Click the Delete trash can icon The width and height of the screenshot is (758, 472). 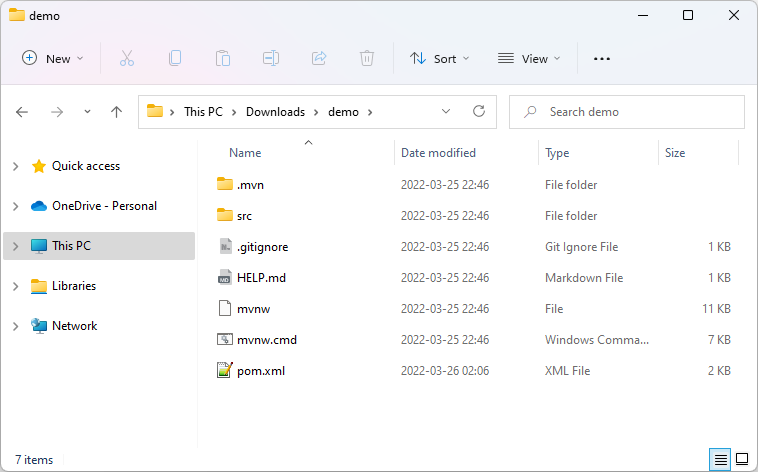[x=367, y=59]
